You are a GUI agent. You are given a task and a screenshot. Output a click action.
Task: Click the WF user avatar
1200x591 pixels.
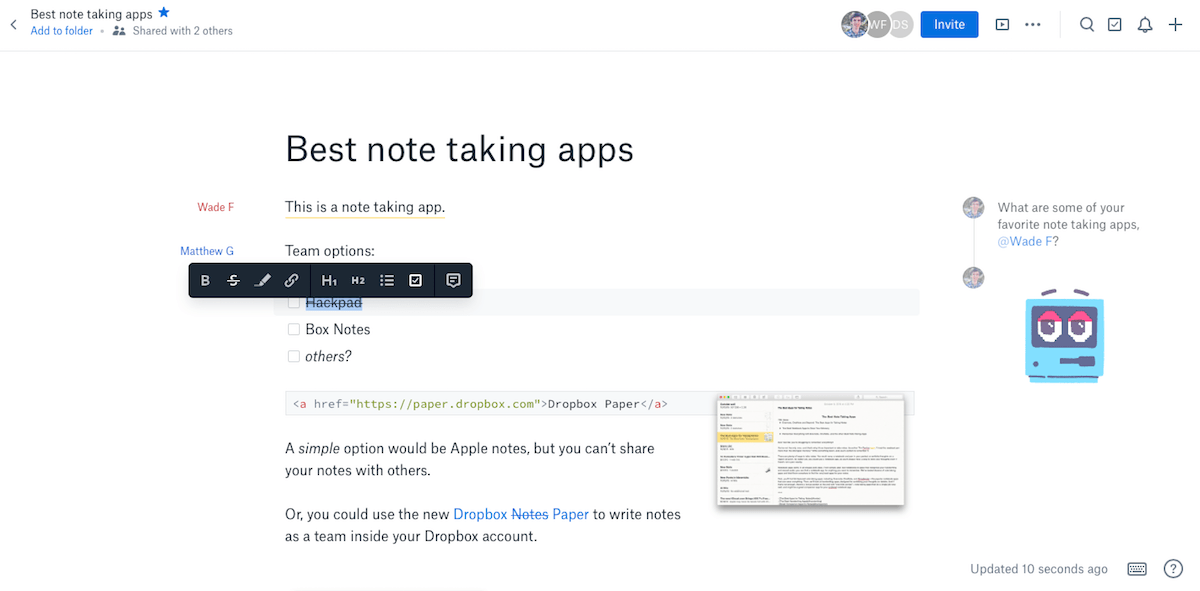coord(878,25)
